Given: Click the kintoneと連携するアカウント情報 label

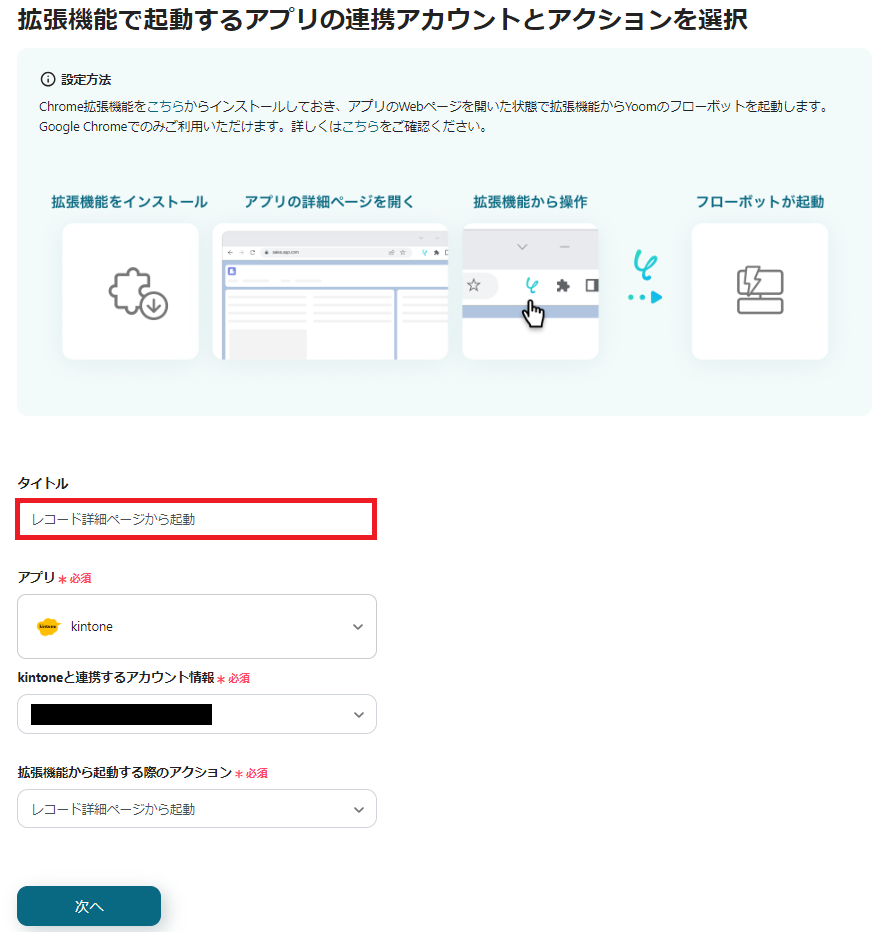Looking at the screenshot, I should point(116,678).
